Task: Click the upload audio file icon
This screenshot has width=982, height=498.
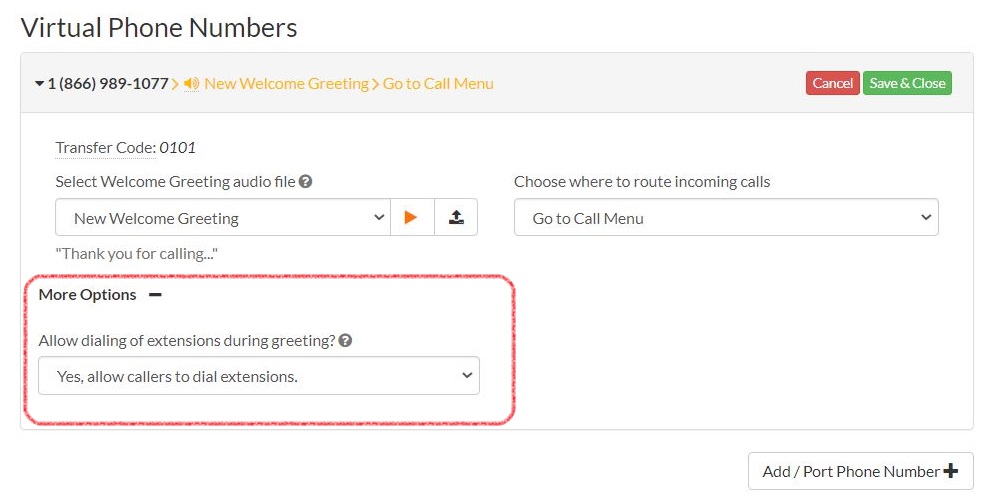Action: tap(456, 217)
